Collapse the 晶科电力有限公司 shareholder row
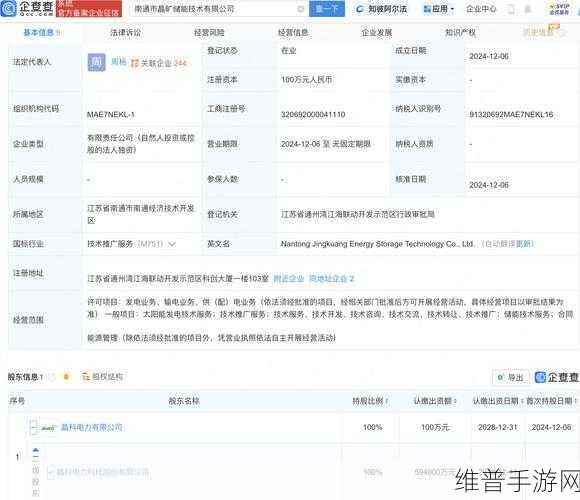The image size is (580, 500). pos(34,428)
